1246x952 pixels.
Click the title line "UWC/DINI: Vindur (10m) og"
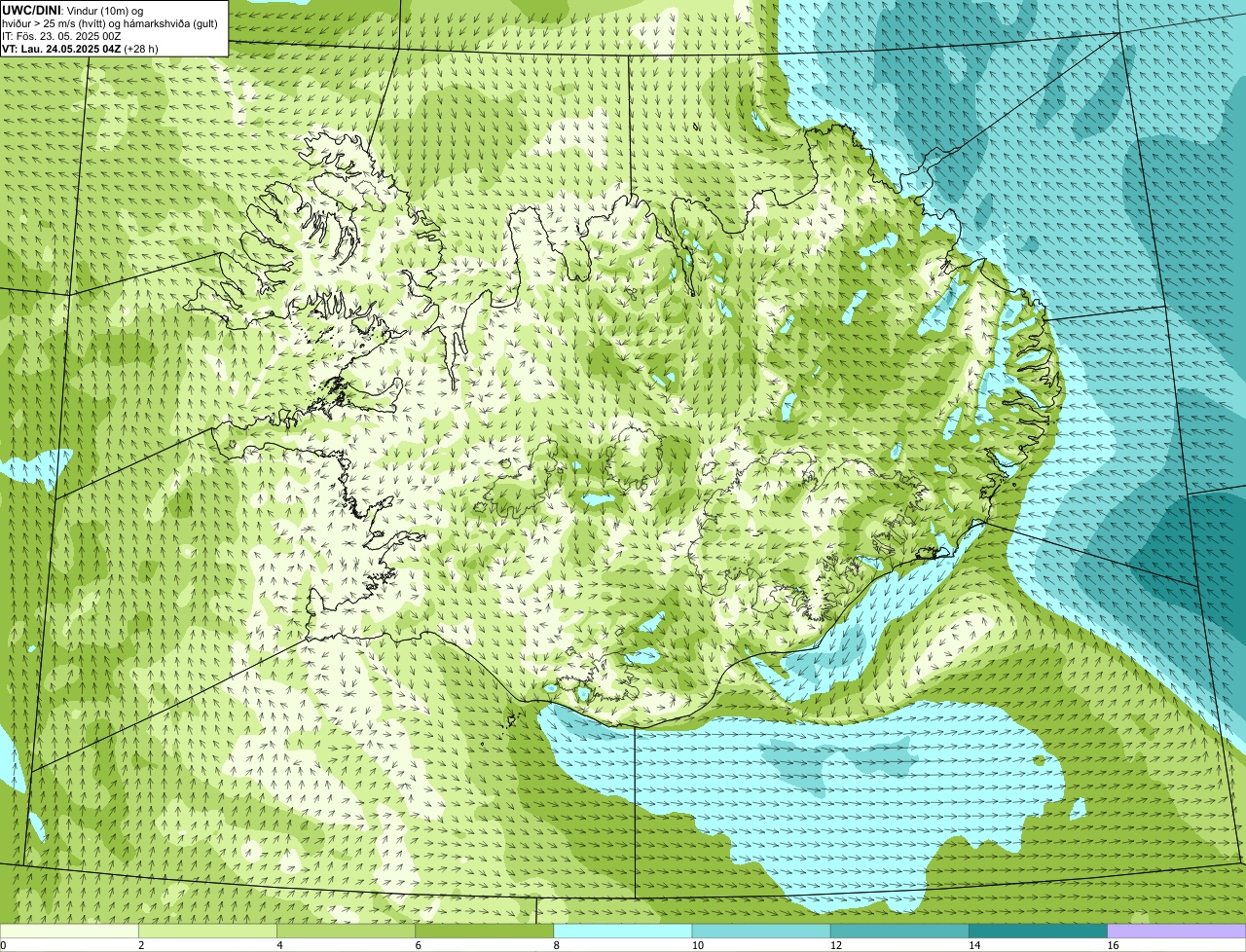[73, 10]
